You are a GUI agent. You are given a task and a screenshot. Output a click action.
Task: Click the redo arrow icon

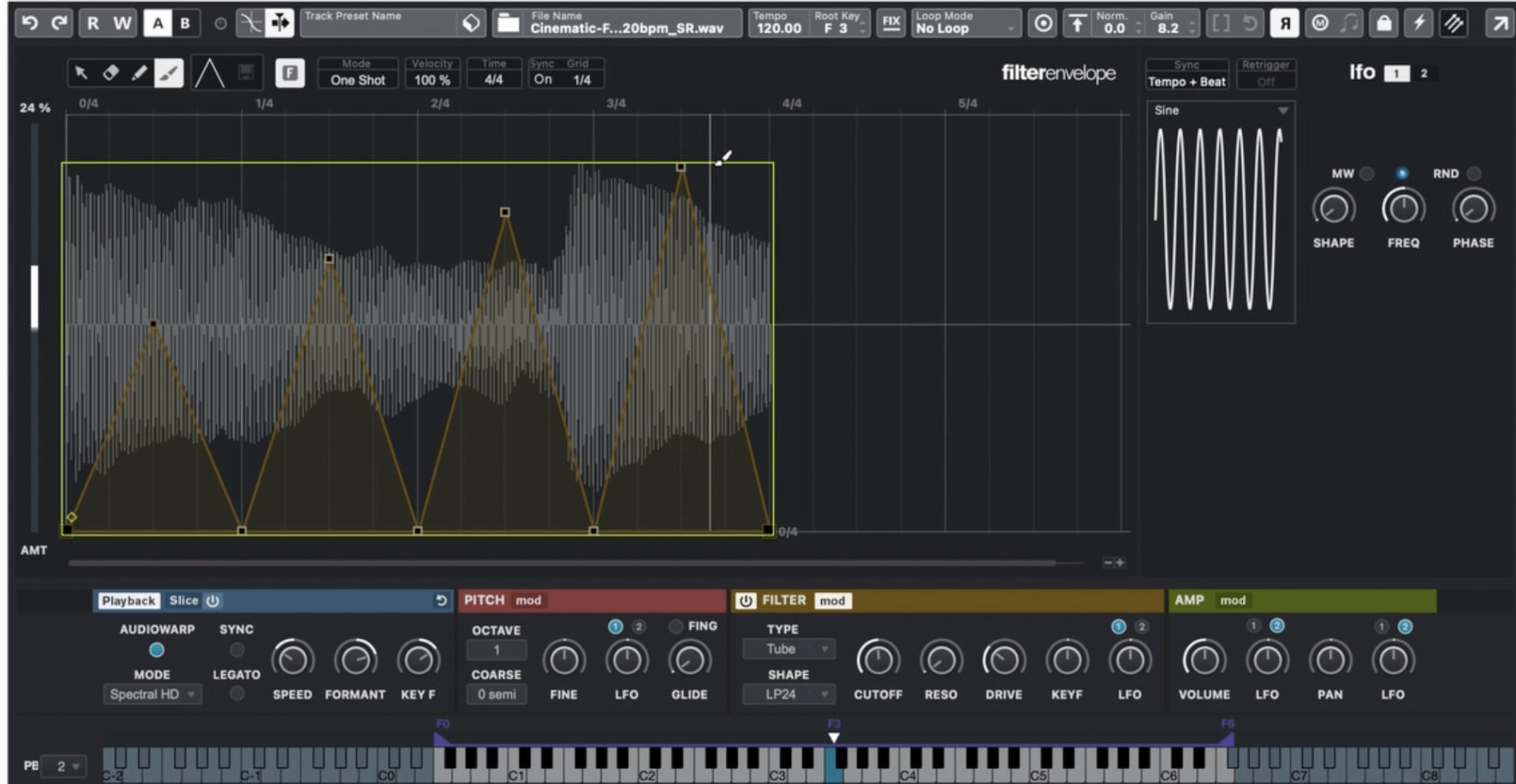[59, 23]
